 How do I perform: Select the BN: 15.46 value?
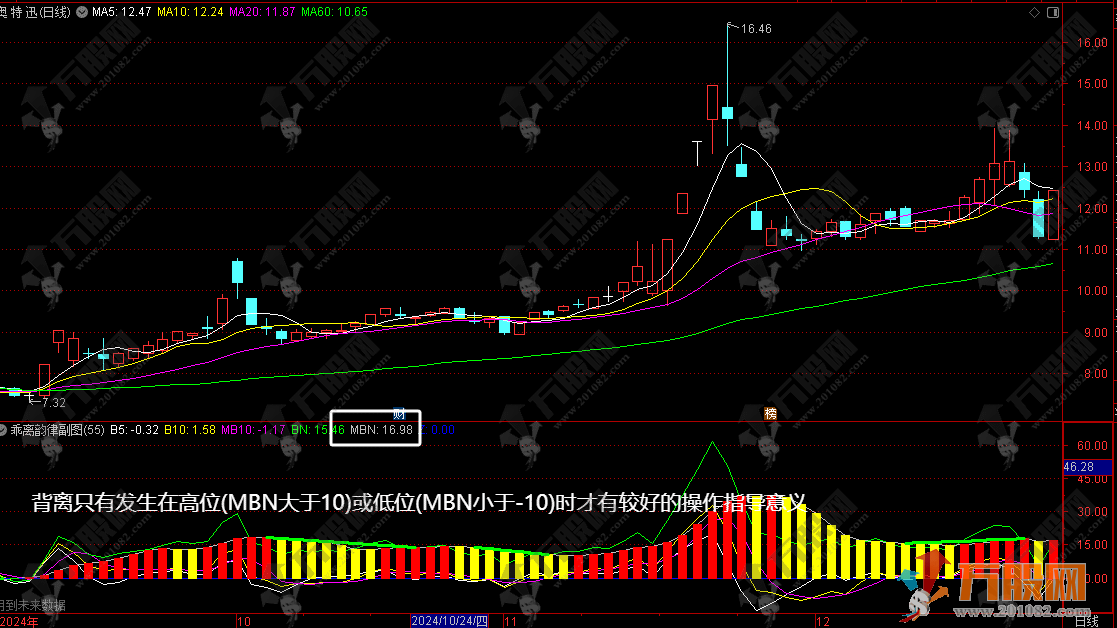[x=318, y=430]
